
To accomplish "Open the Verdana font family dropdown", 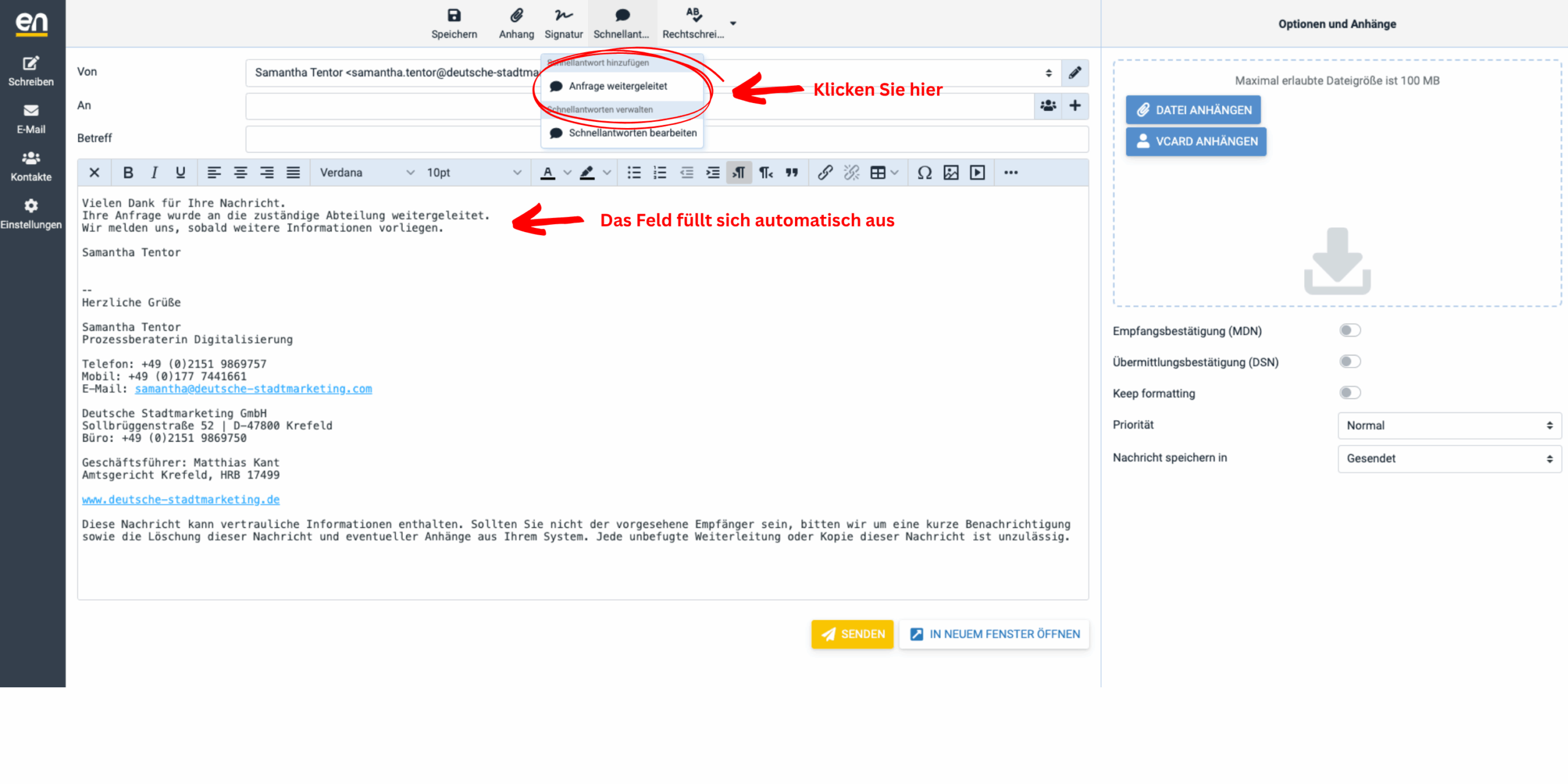I will pyautogui.click(x=366, y=172).
